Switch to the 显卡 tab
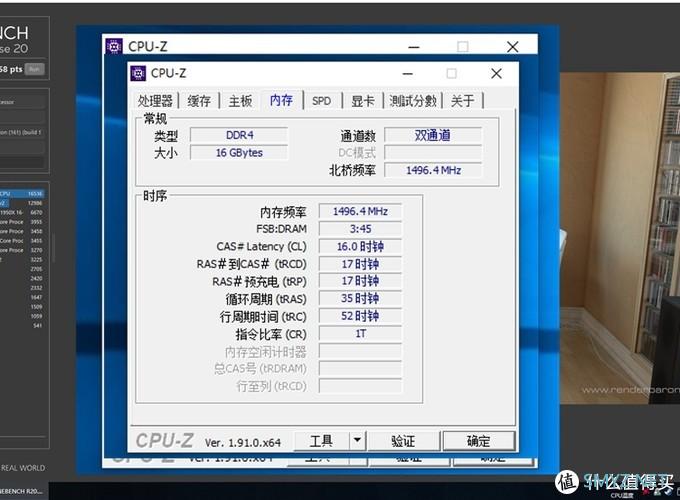Image resolution: width=680 pixels, height=500 pixels. [x=363, y=101]
